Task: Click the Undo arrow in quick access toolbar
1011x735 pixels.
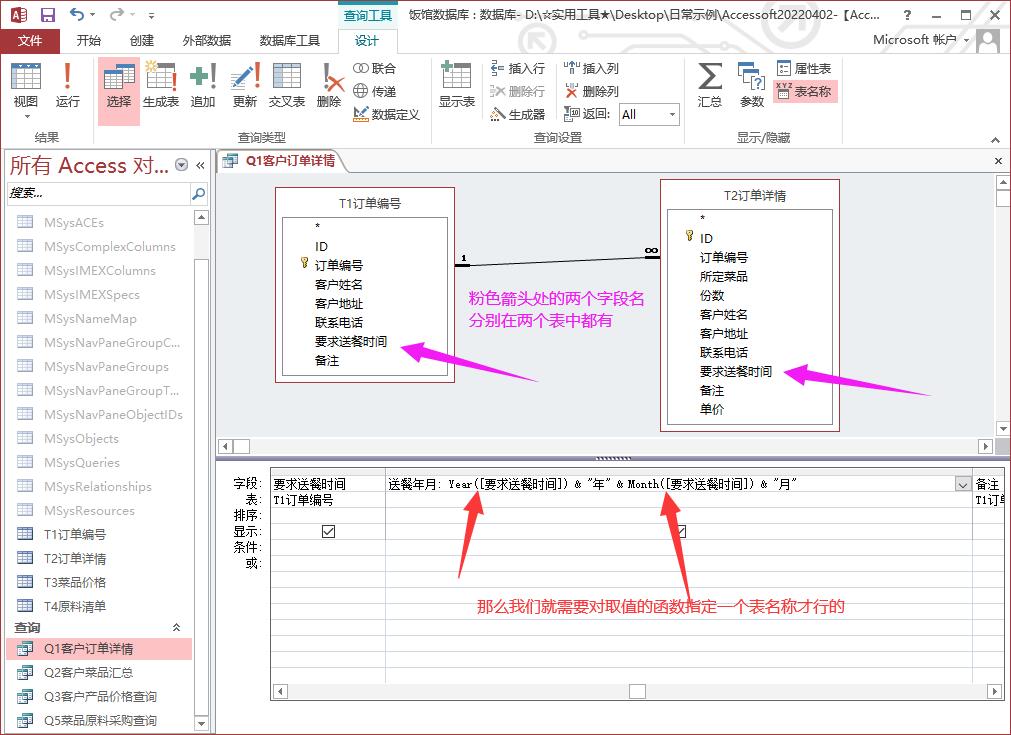Action: [x=77, y=14]
